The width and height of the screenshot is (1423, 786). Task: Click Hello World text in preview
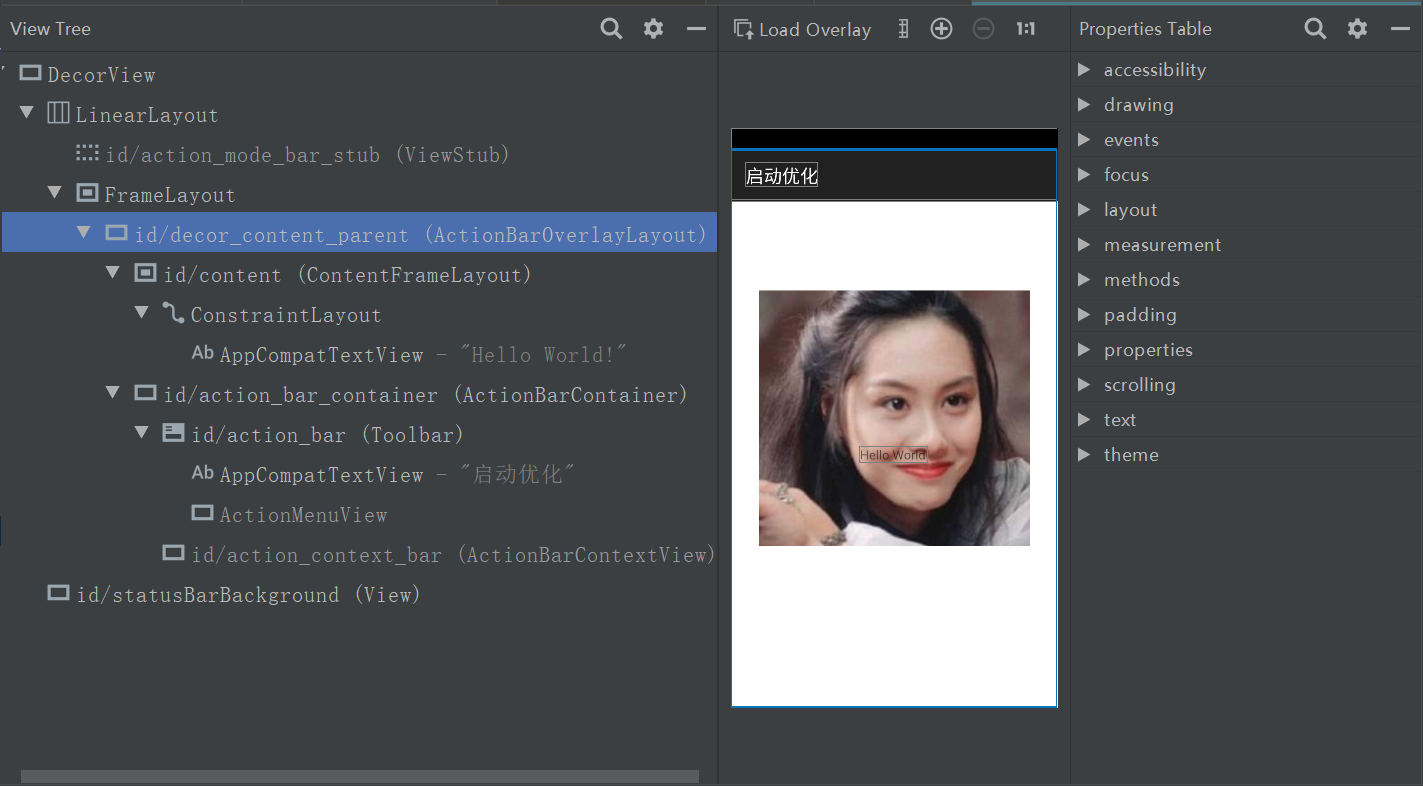pyautogui.click(x=893, y=455)
